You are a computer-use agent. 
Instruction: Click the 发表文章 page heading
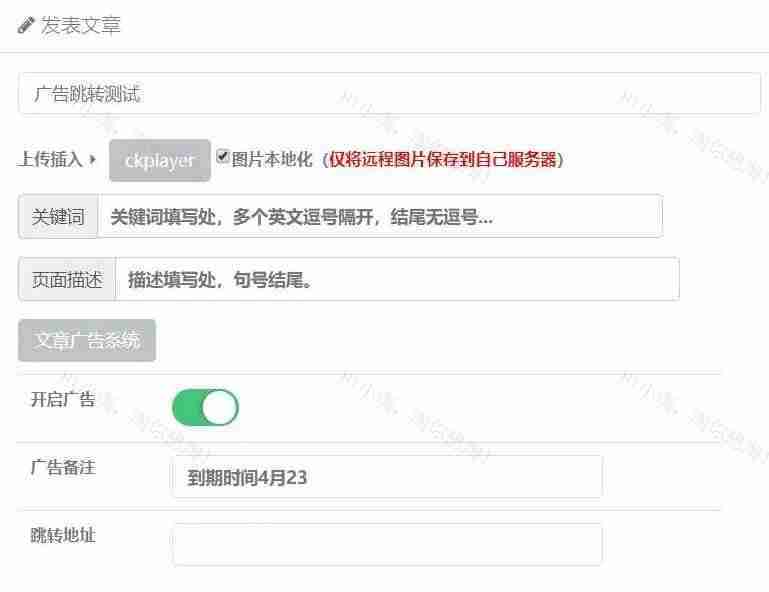point(80,26)
